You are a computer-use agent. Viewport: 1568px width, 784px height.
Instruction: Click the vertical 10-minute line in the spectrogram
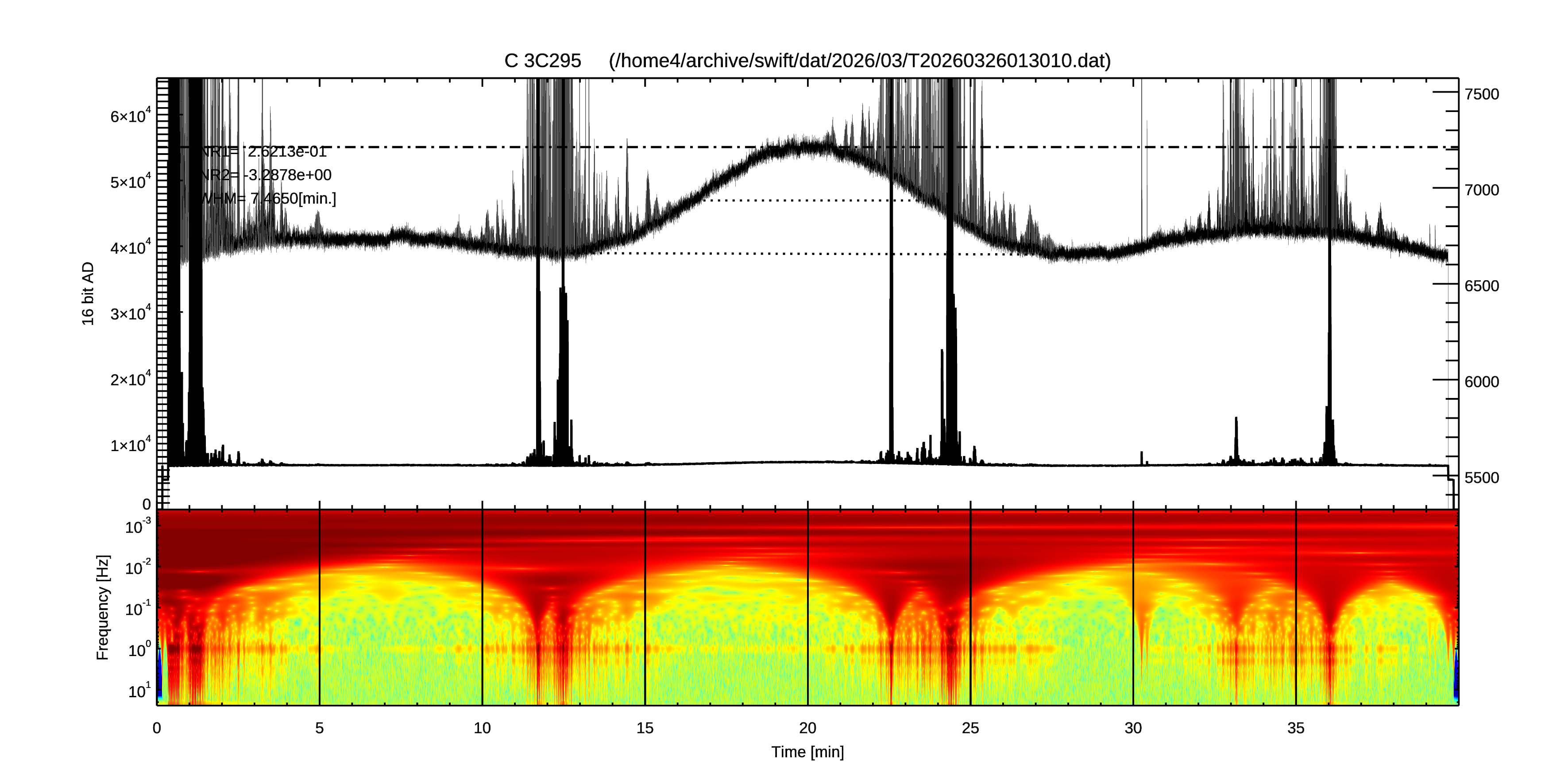[482, 609]
